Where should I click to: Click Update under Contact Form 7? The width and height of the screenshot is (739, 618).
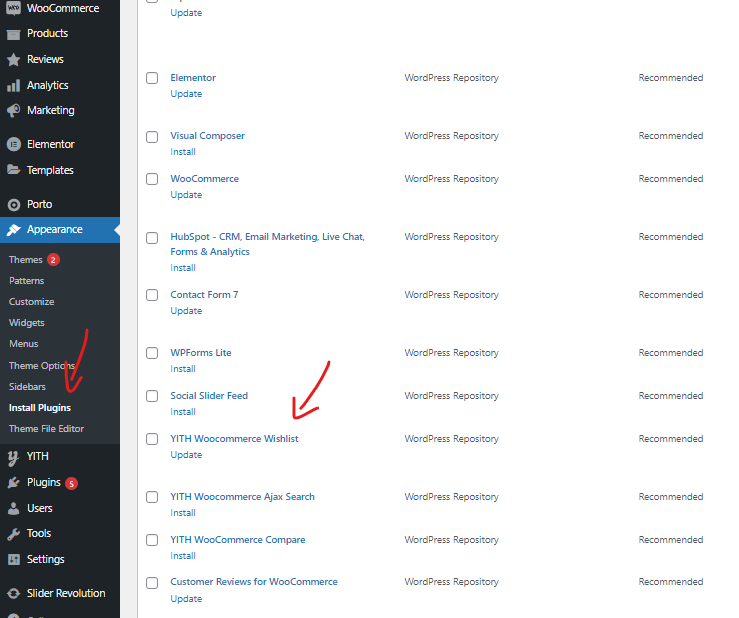[x=186, y=311]
